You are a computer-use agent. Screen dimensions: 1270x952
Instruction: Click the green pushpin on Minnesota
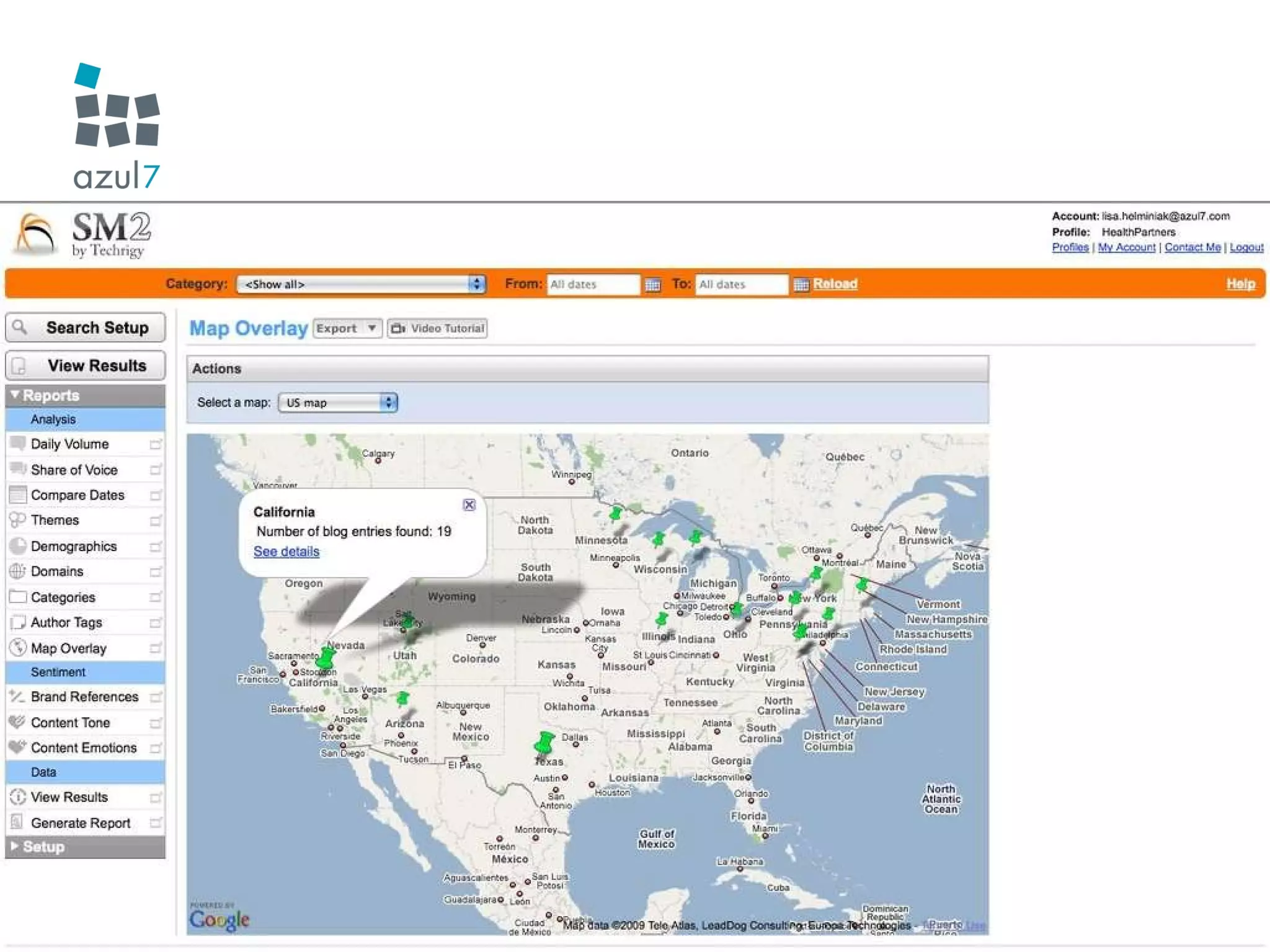(x=616, y=513)
